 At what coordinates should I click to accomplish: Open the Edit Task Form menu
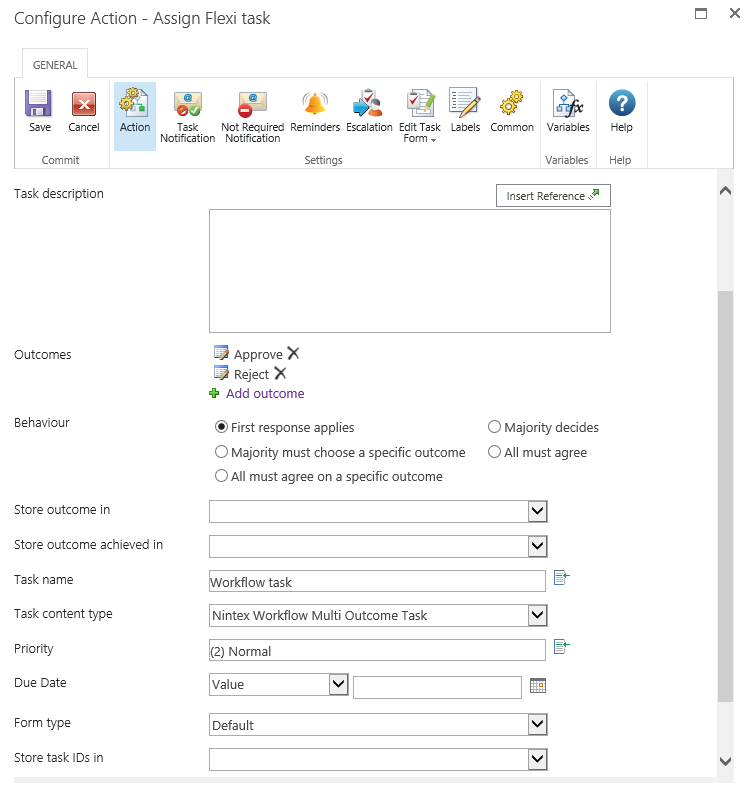click(x=419, y=116)
